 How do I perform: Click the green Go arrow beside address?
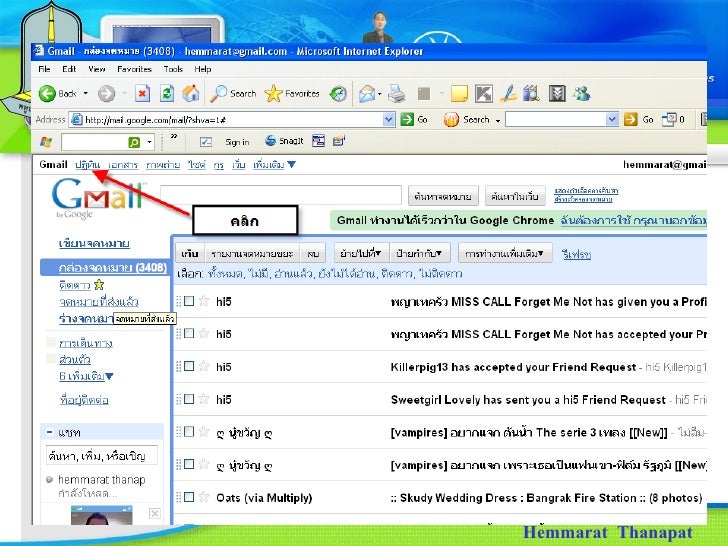tap(407, 119)
